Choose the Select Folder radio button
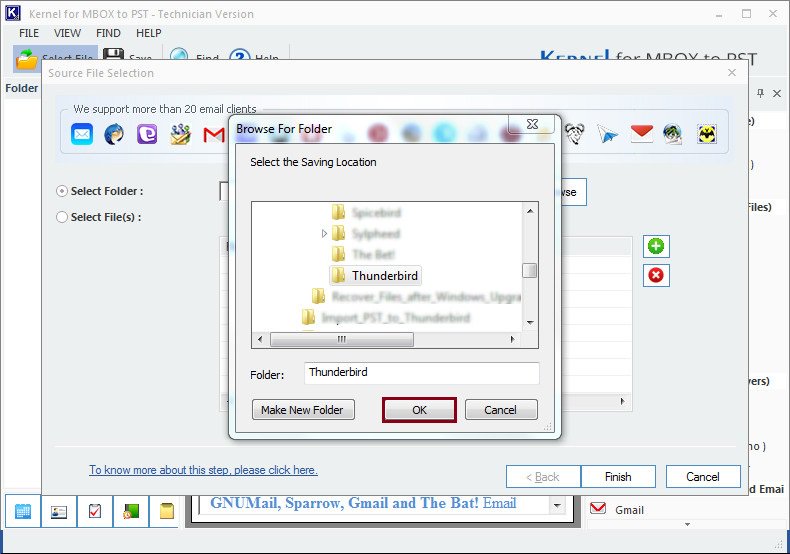 point(61,191)
